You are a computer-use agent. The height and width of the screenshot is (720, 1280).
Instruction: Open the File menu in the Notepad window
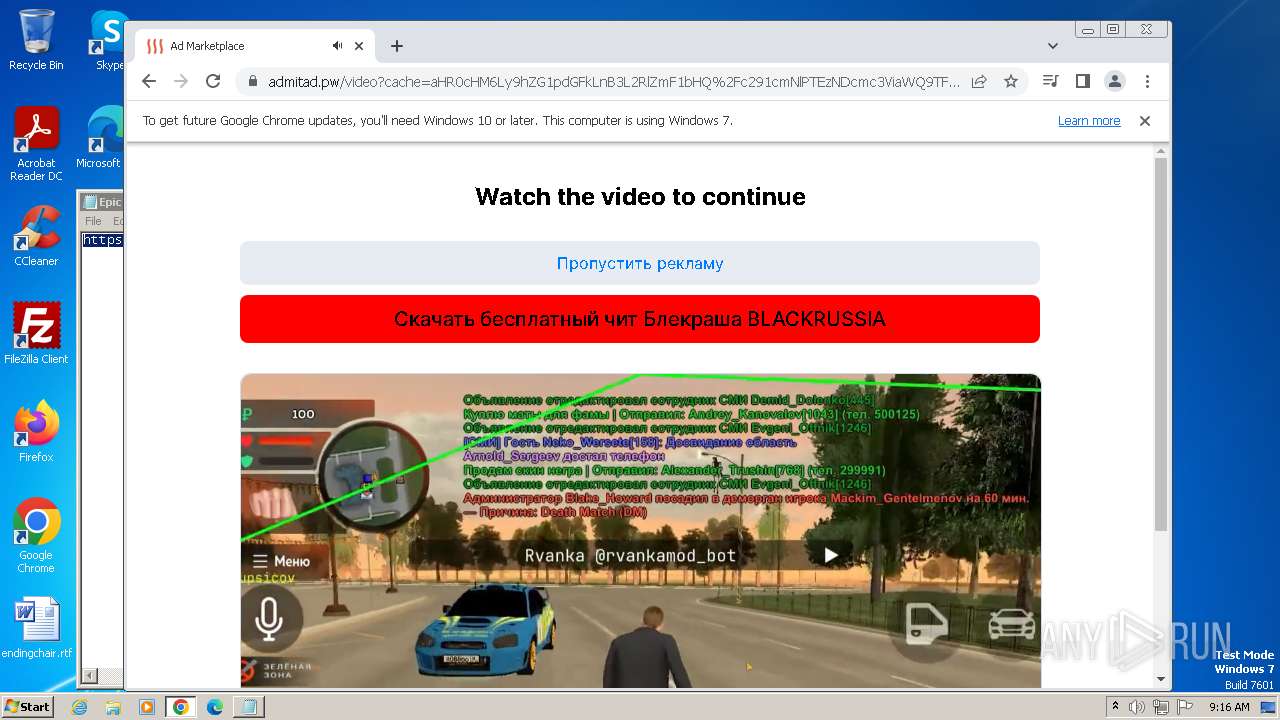pos(93,221)
